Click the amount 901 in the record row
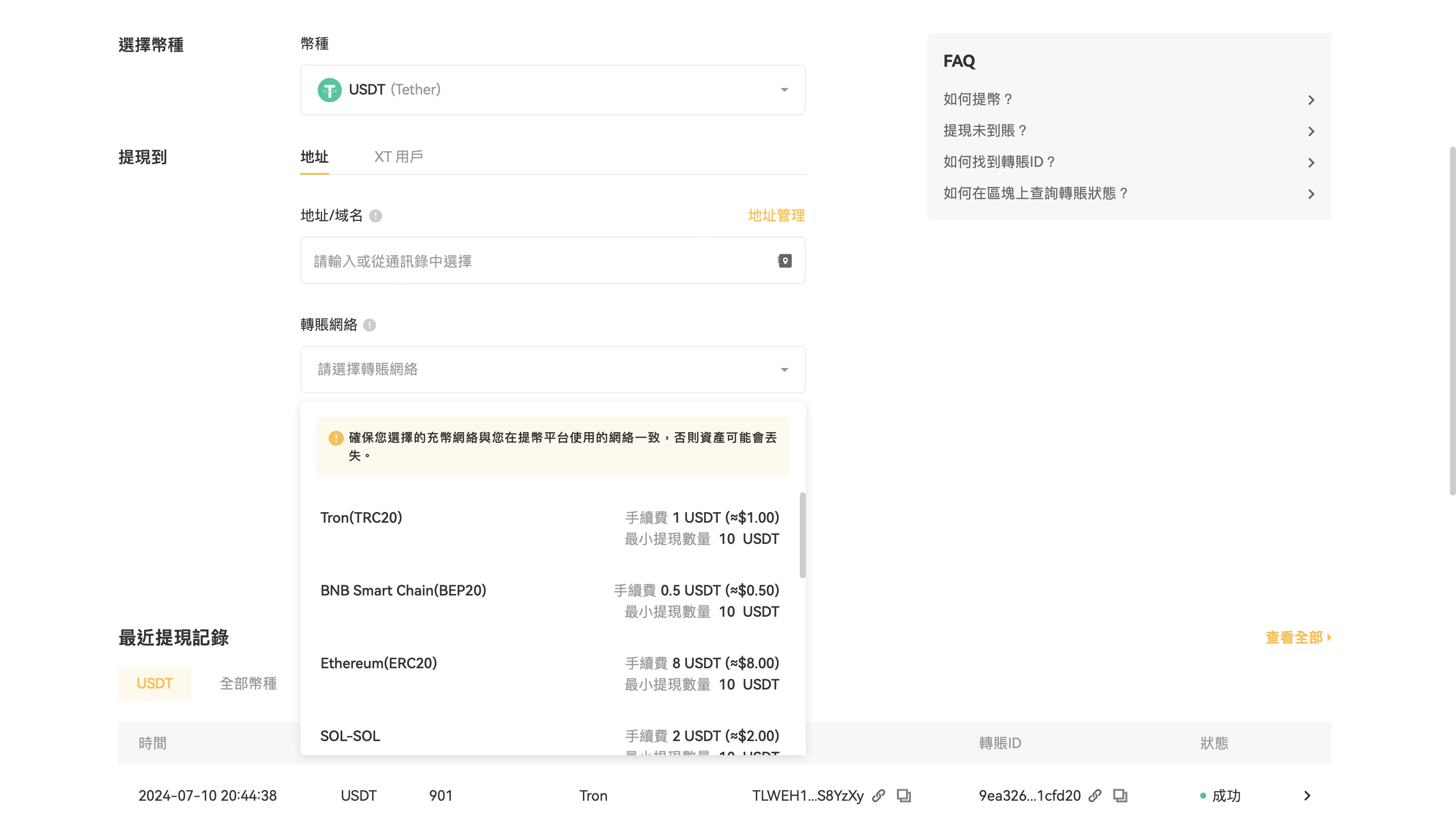The height and width of the screenshot is (827, 1456). [441, 796]
